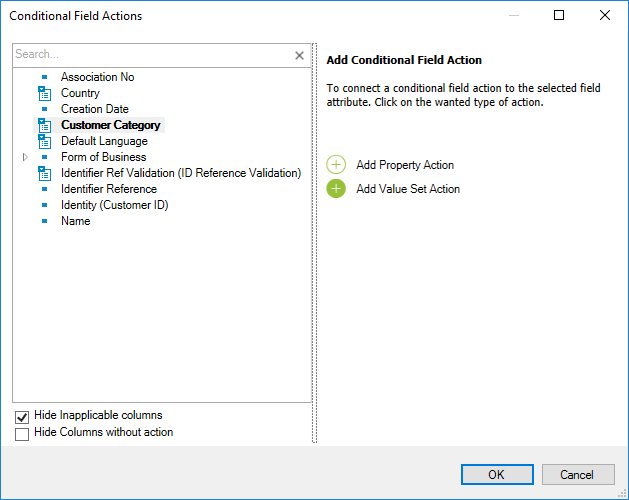This screenshot has width=629, height=500.
Task: Click the Add Property Action link
Action: coord(405,165)
